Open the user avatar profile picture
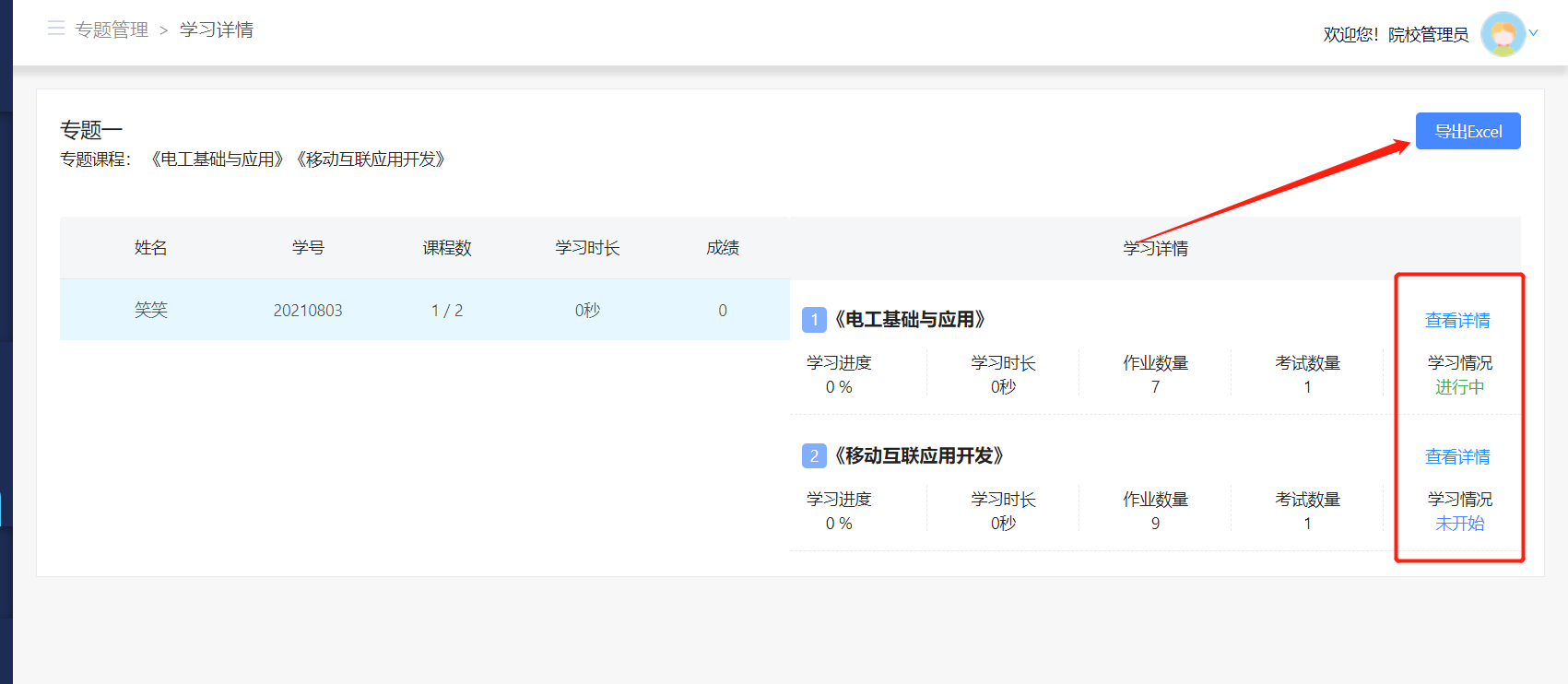Viewport: 1568px width, 684px height. click(x=1503, y=34)
